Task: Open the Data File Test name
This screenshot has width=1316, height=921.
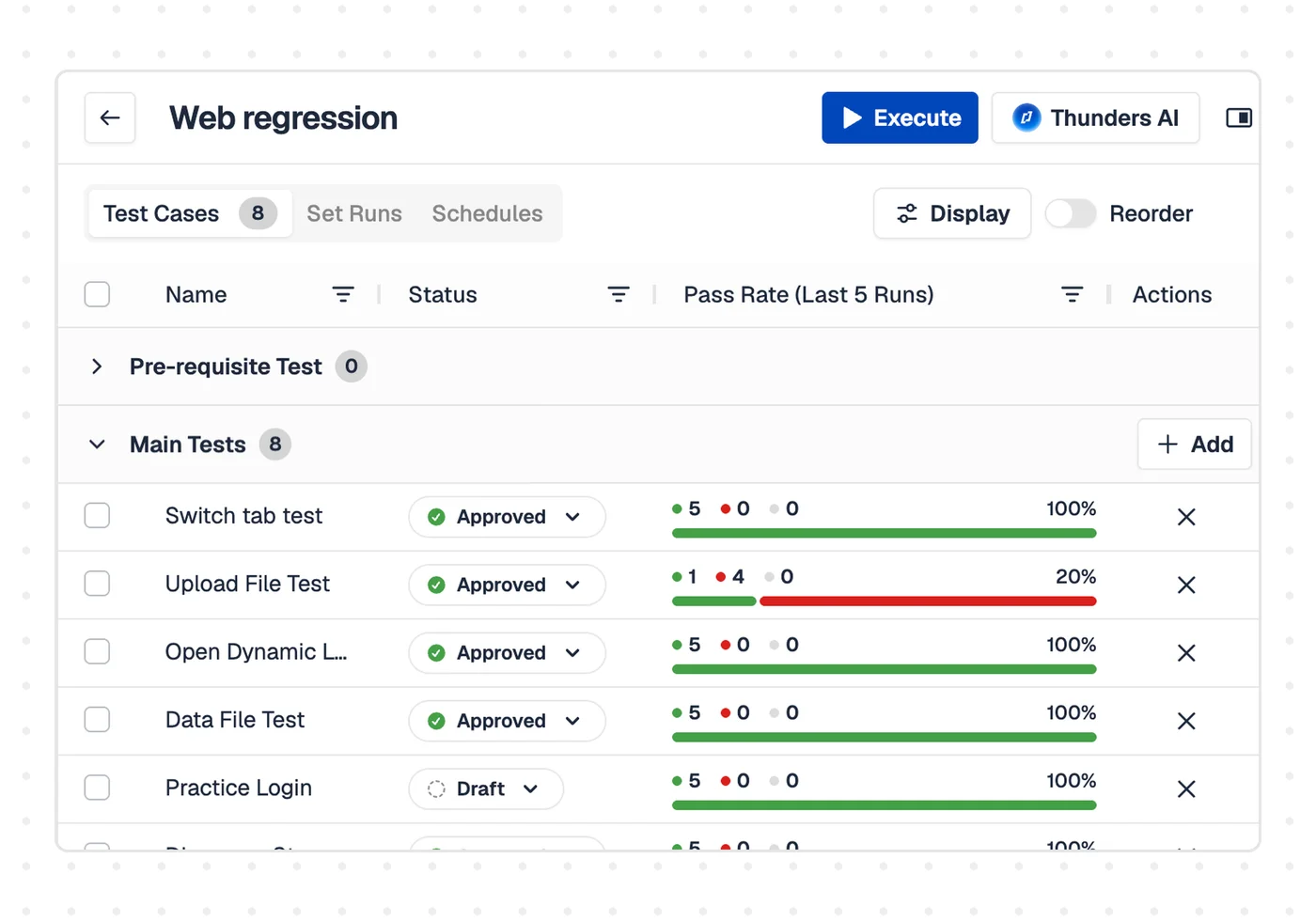Action: click(235, 720)
